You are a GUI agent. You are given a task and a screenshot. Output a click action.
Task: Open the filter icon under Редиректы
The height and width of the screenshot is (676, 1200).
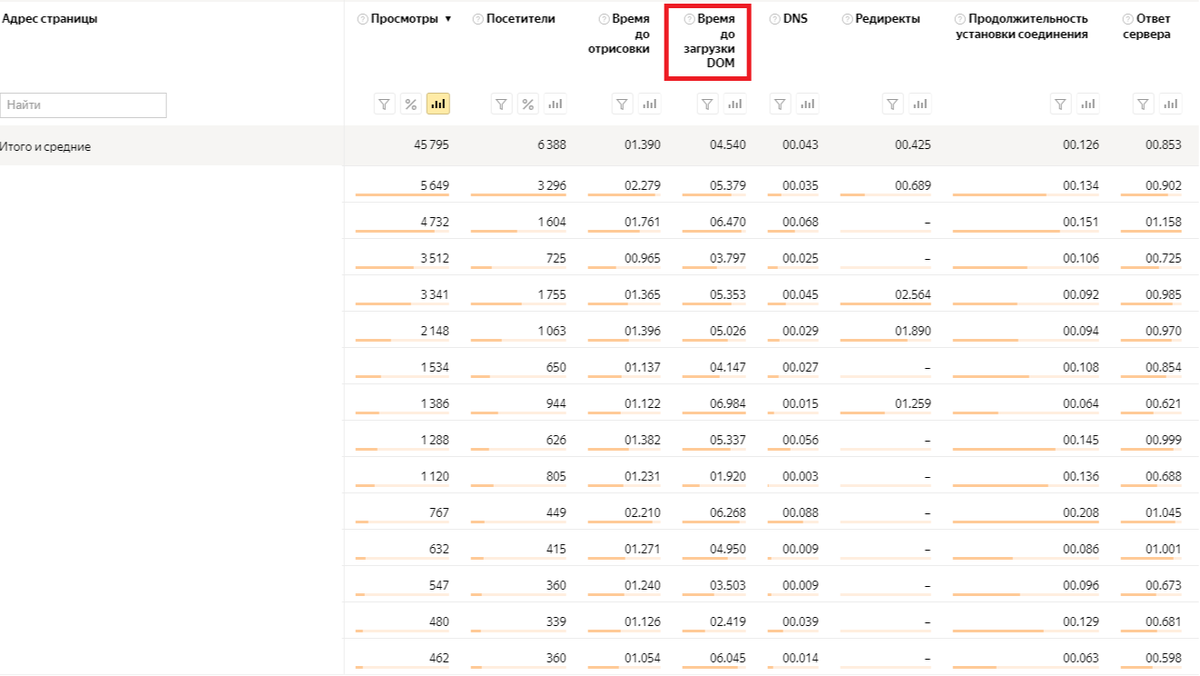click(894, 104)
